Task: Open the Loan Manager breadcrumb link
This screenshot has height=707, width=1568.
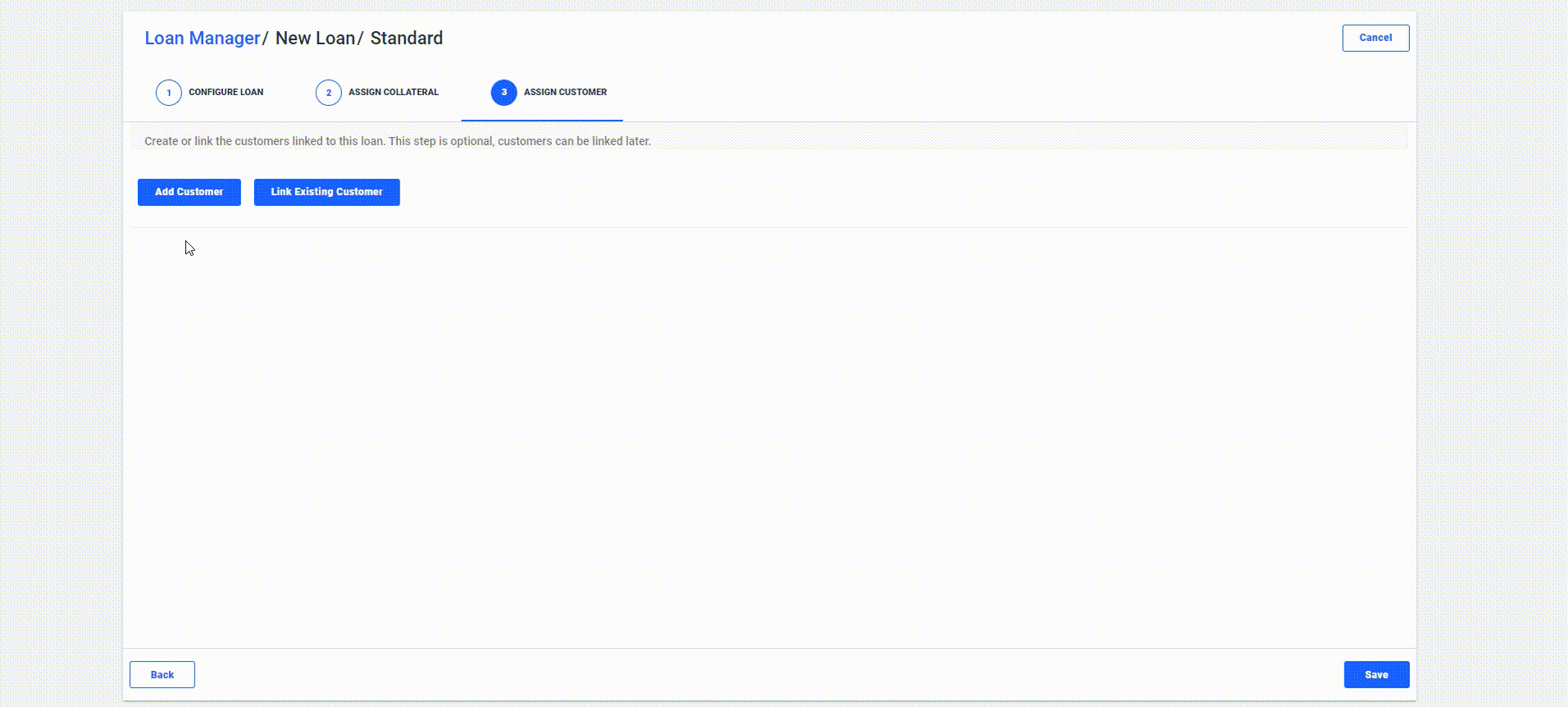Action: (202, 39)
